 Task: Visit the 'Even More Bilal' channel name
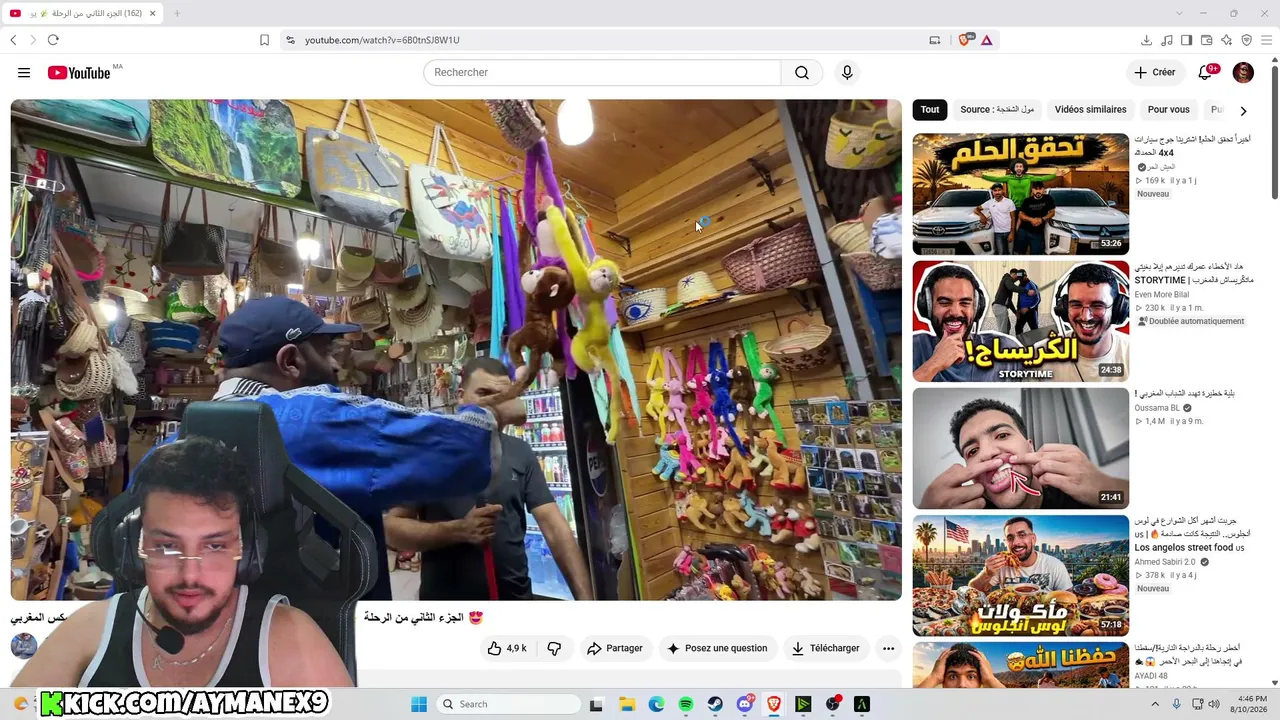1161,295
